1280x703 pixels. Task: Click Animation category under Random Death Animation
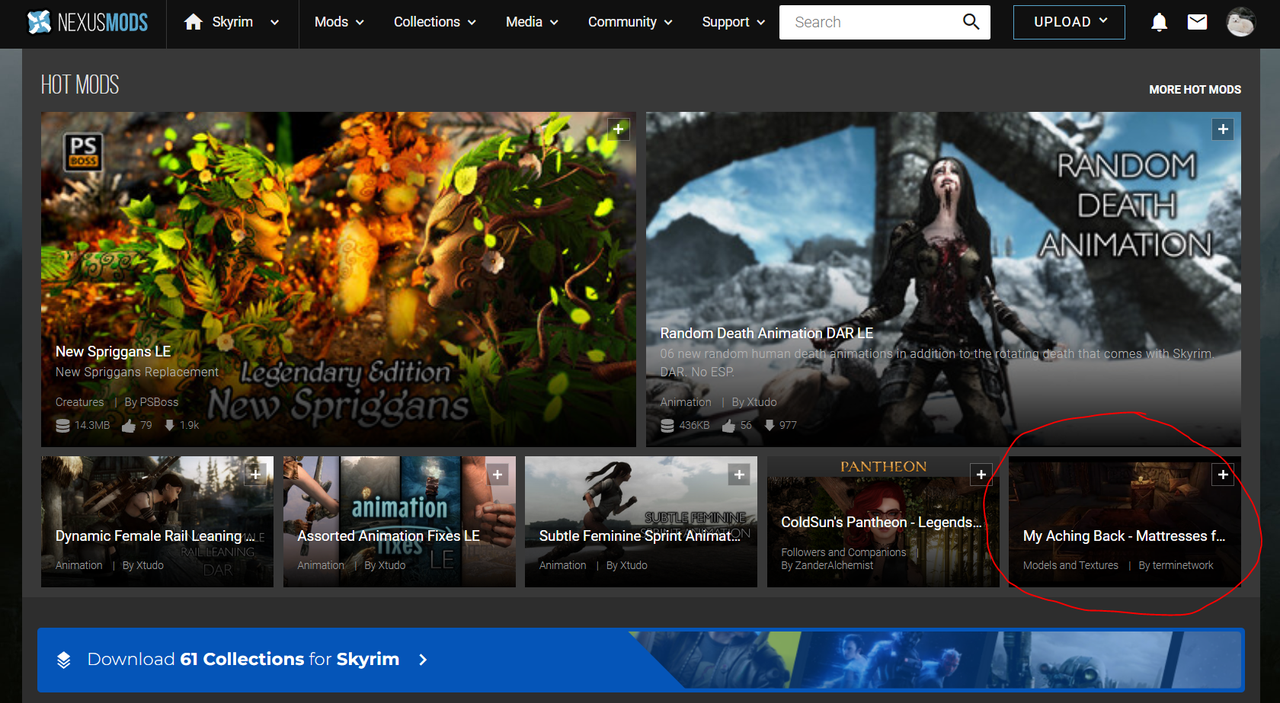(686, 402)
